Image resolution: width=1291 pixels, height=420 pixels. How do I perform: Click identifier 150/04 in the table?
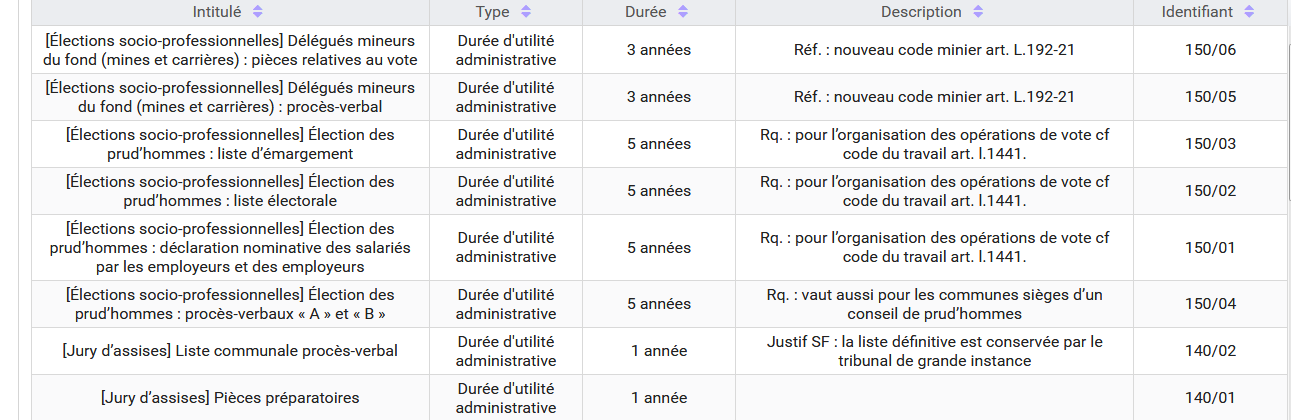(x=1210, y=304)
